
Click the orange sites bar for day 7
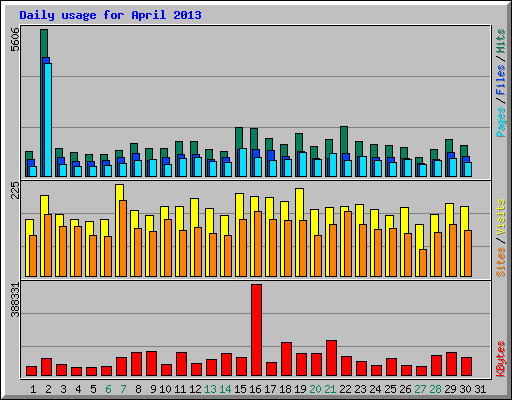pyautogui.click(x=123, y=238)
